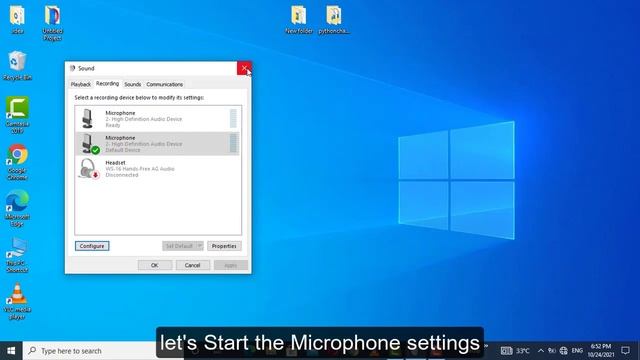
Task: Click the Sound dialog title icon
Action: click(x=73, y=68)
